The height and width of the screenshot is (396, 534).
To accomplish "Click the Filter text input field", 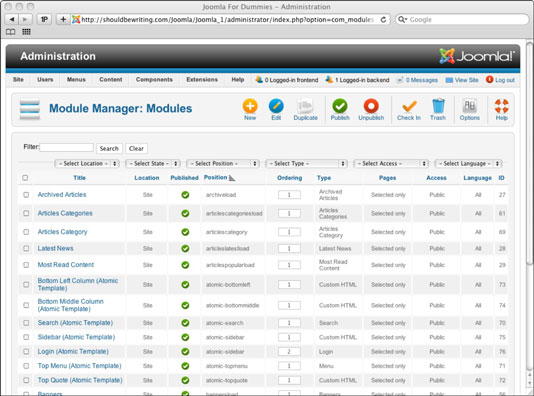I will point(66,147).
